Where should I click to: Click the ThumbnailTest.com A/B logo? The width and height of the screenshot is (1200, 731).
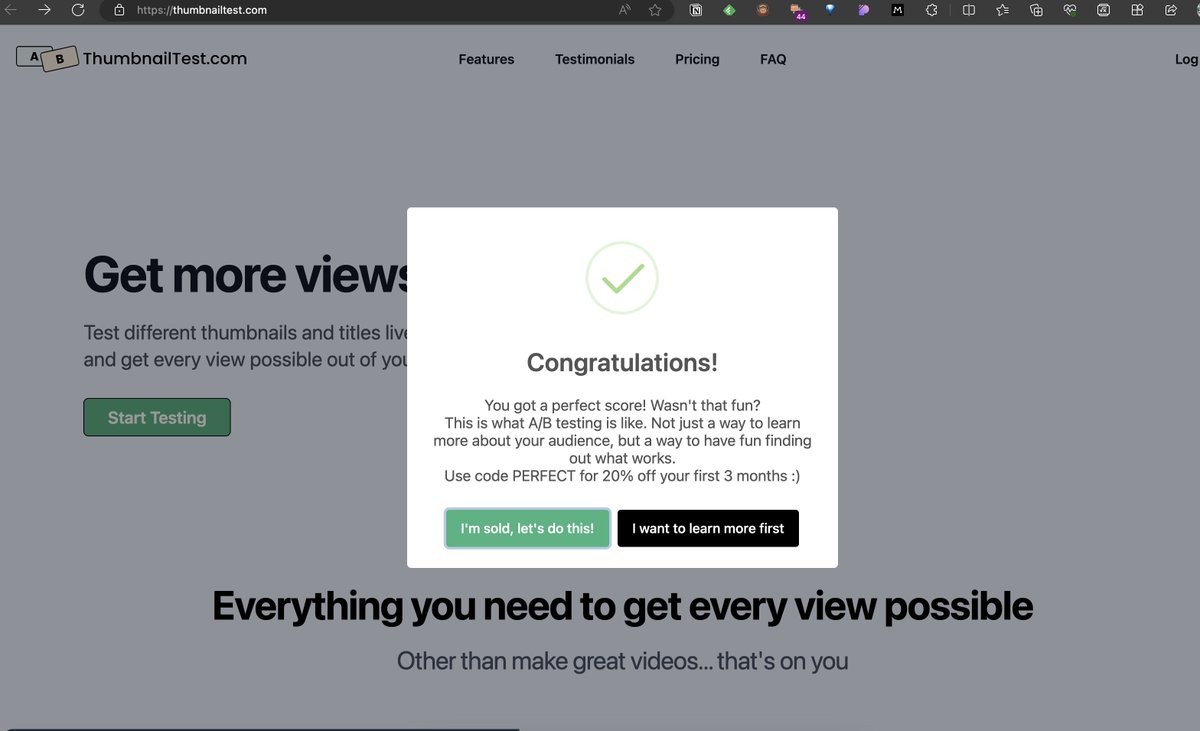(x=47, y=58)
